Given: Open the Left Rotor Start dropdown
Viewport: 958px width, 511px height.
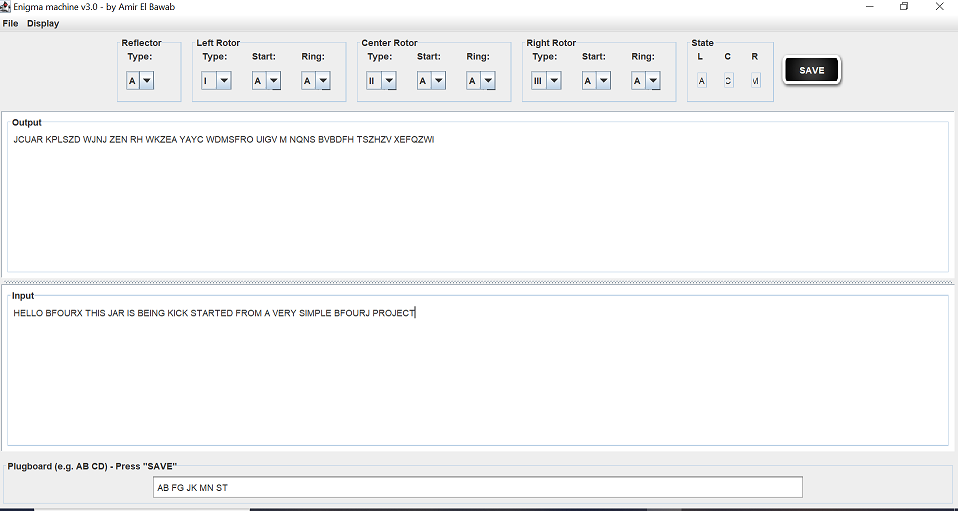Looking at the screenshot, I should coord(266,81).
